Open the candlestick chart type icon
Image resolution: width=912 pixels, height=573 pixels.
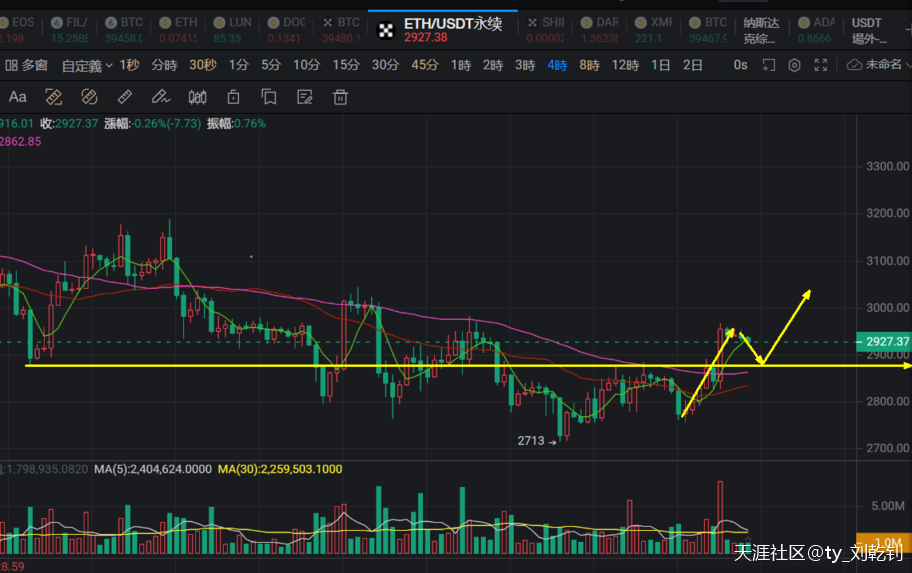197,97
